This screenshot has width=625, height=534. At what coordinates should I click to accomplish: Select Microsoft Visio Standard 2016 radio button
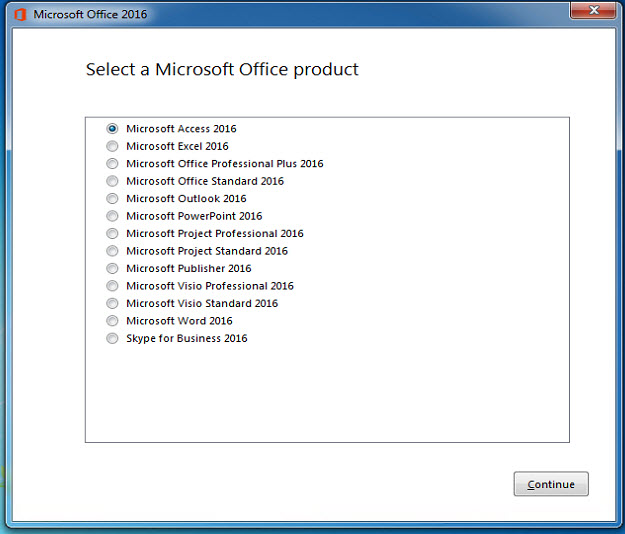click(112, 304)
